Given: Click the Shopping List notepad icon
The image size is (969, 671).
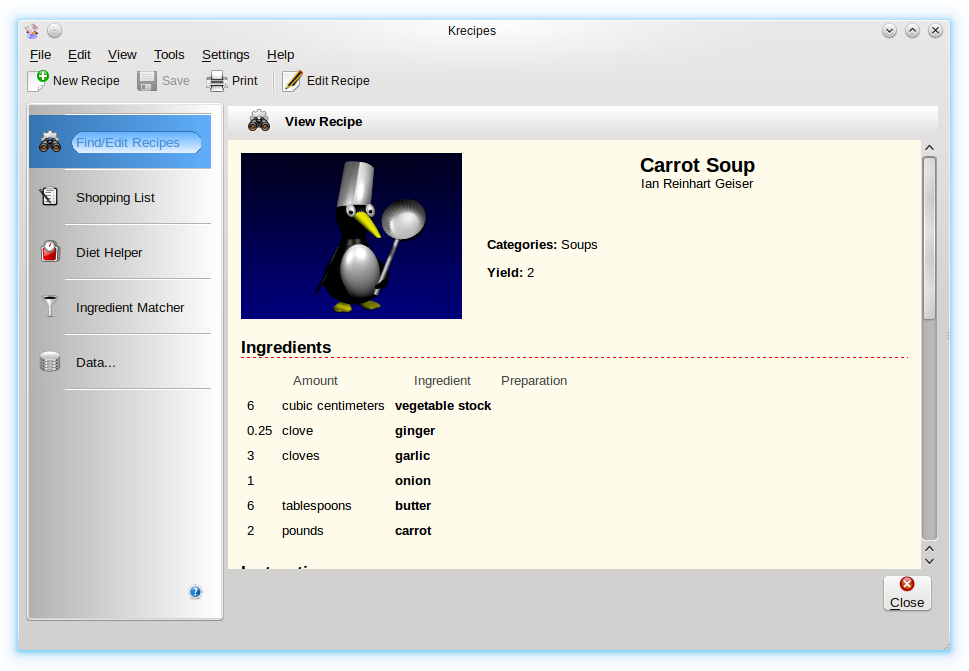Looking at the screenshot, I should tap(49, 197).
